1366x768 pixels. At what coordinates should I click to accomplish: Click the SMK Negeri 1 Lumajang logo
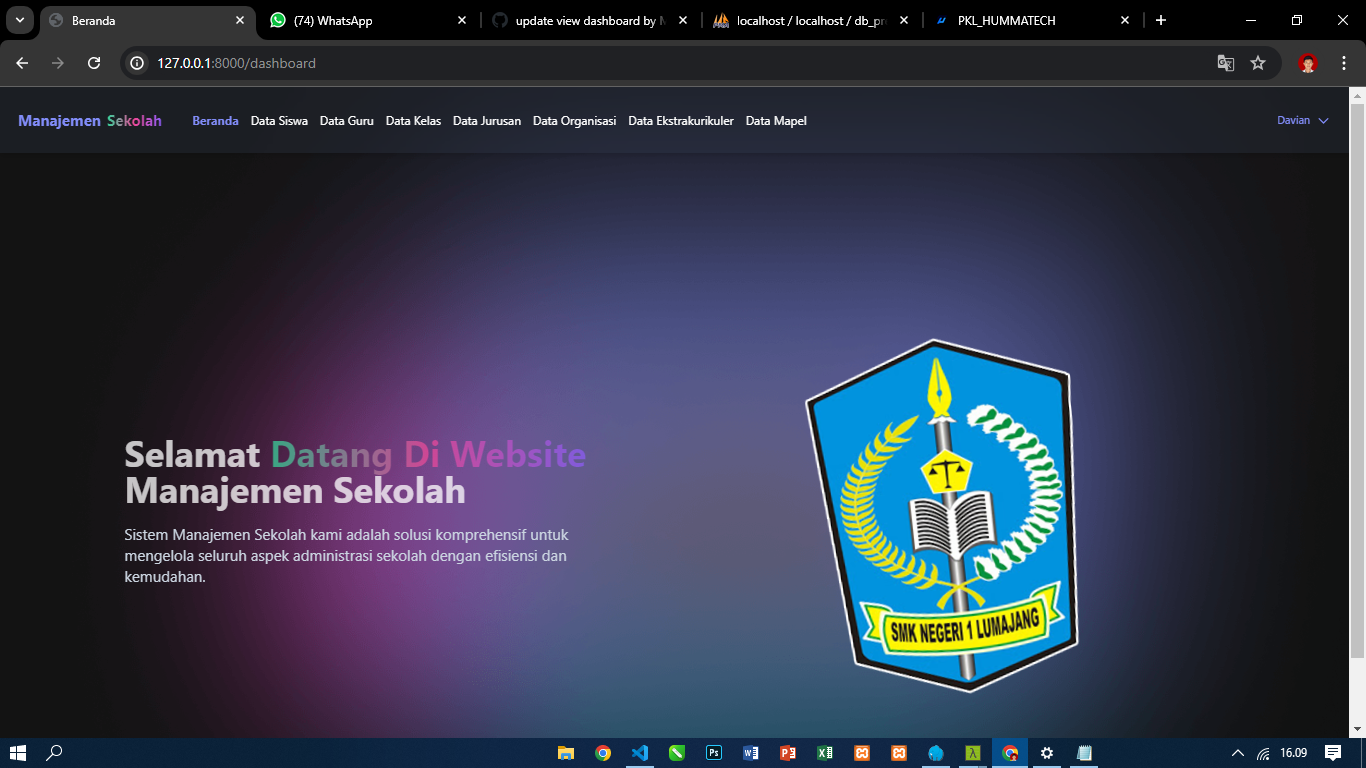click(942, 516)
